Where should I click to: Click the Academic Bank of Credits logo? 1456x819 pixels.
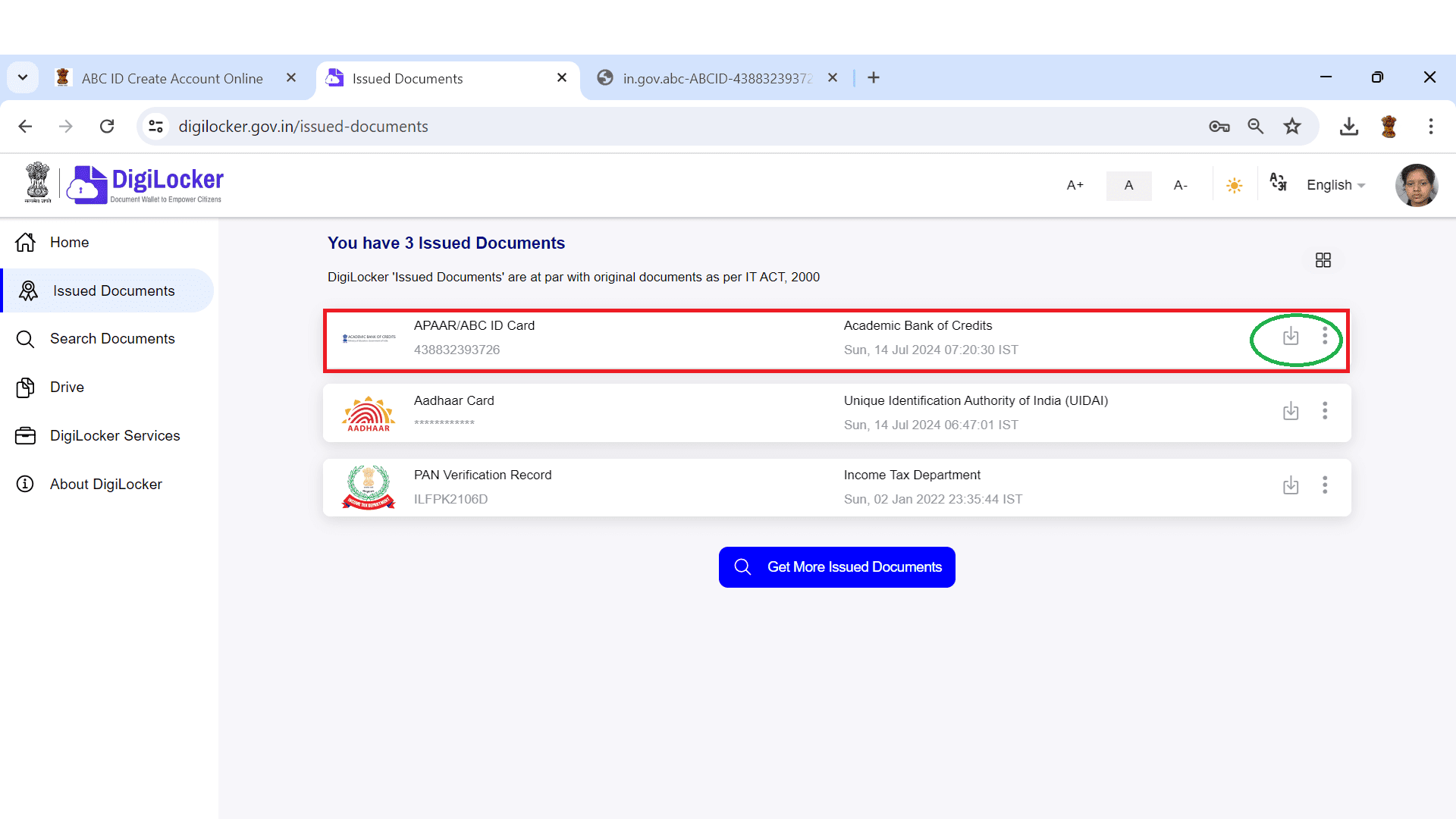tap(369, 338)
